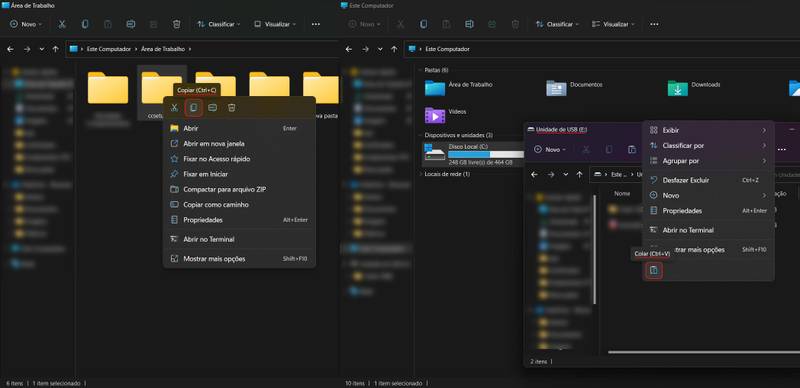Click the rename icon in Este Computador window toolbar

(469, 24)
